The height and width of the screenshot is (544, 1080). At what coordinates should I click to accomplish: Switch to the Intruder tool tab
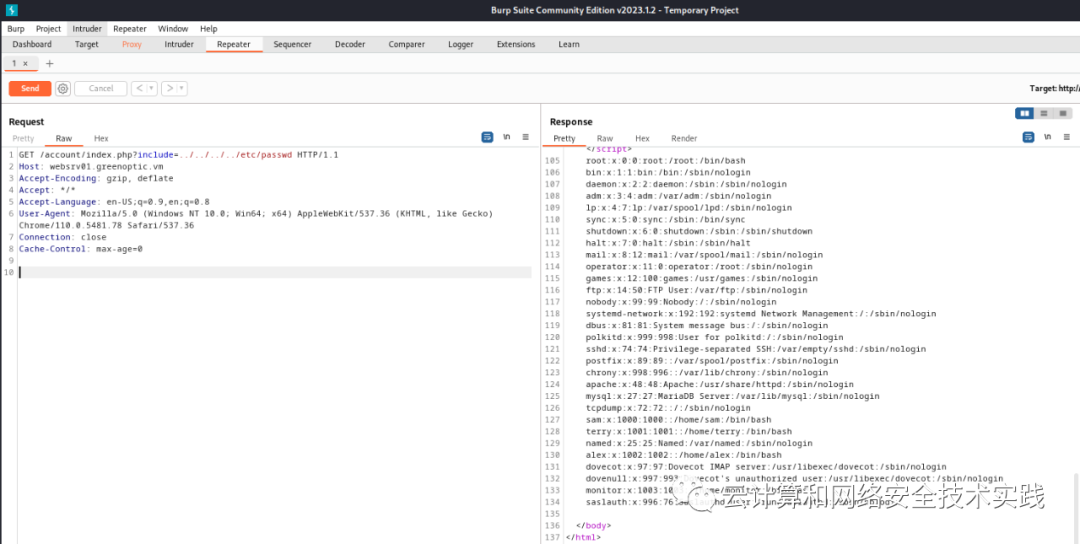point(178,44)
